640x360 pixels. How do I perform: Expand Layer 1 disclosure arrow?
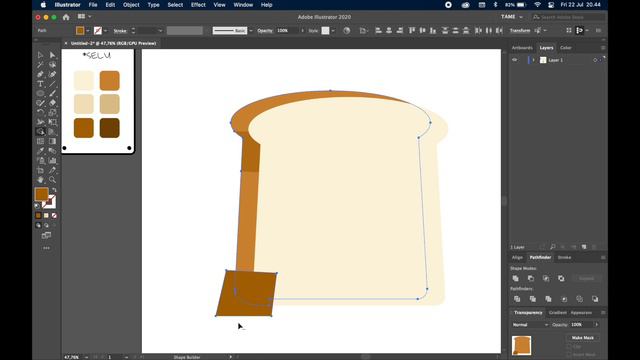tap(533, 60)
